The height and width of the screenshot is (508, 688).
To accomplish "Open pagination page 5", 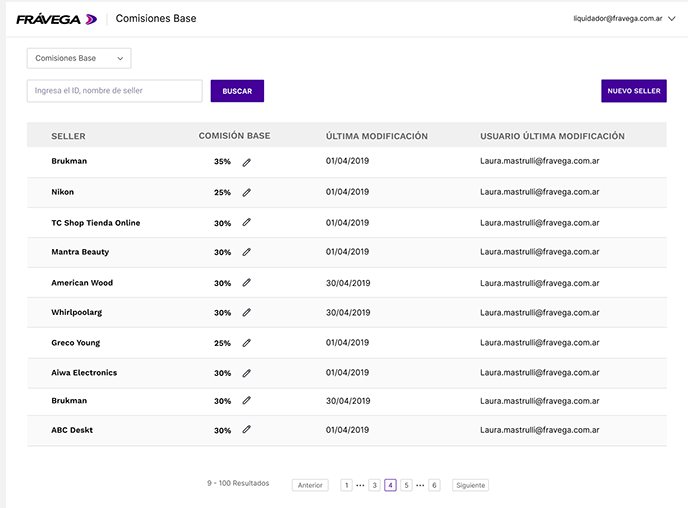I will coord(406,485).
